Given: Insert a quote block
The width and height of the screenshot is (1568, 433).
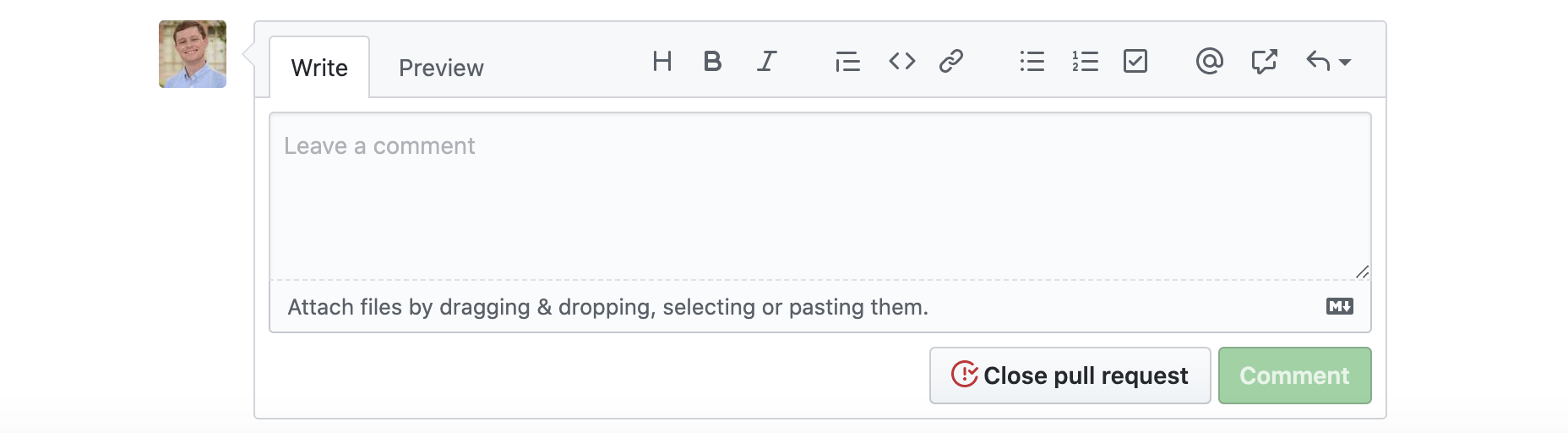Looking at the screenshot, I should pos(847,62).
